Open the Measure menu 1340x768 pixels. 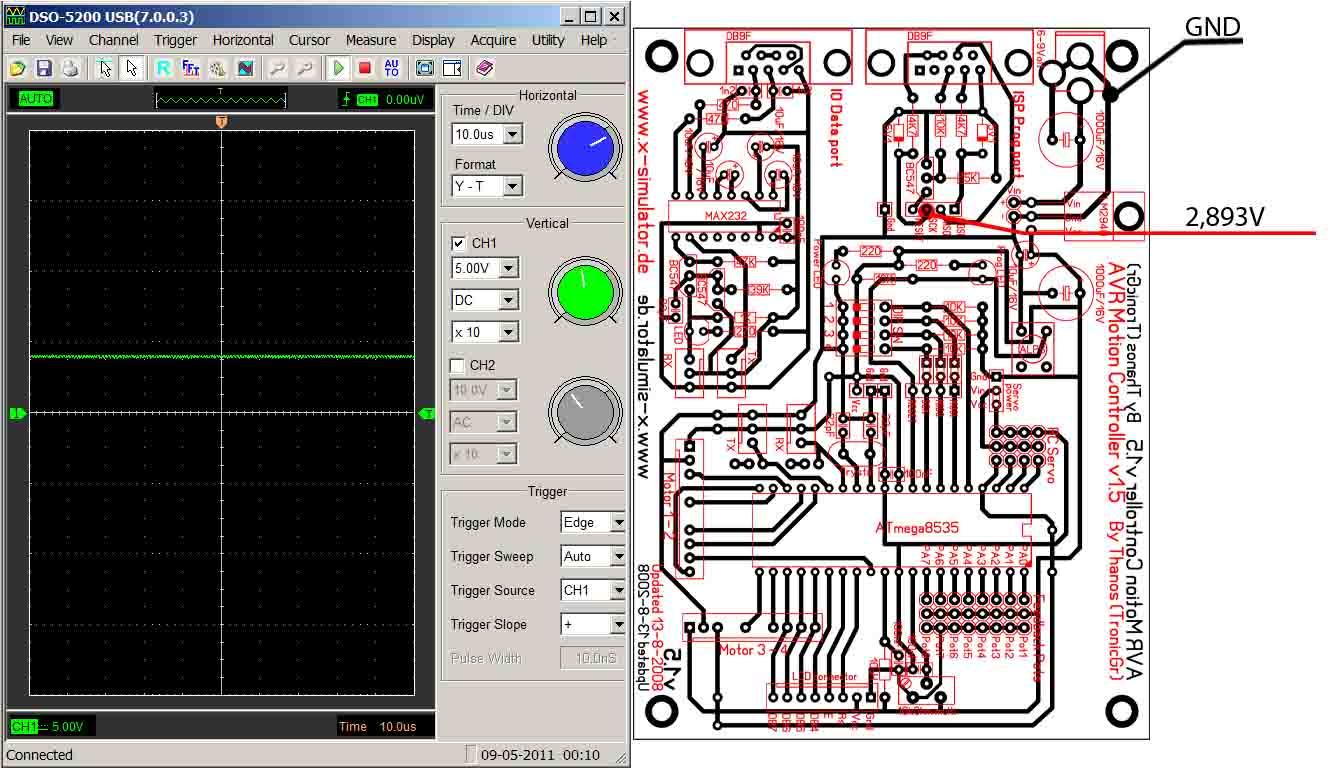[370, 40]
